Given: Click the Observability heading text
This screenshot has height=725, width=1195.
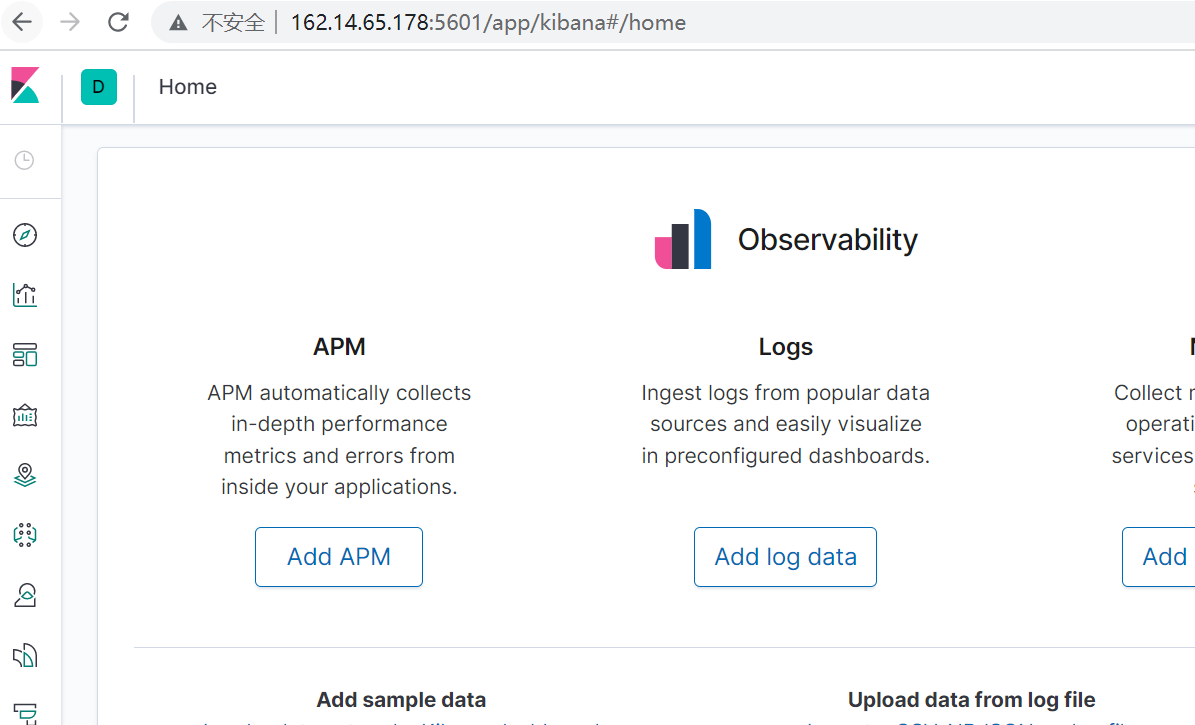Looking at the screenshot, I should point(828,239).
